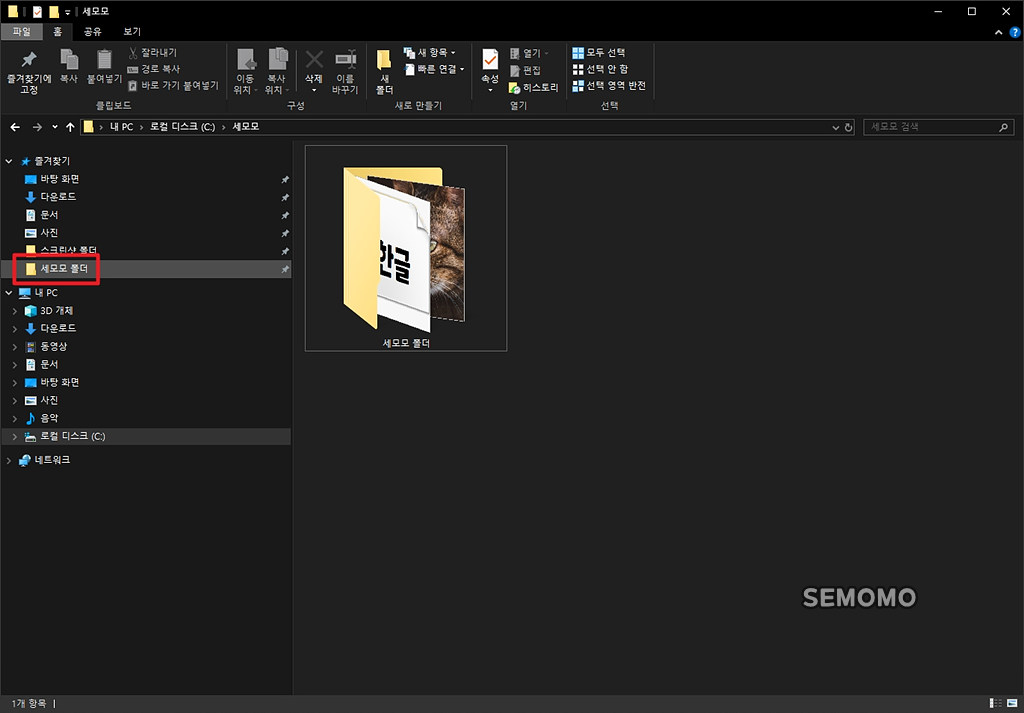
Task: Choose 선택 안 함 (Select none)
Action: (x=600, y=69)
